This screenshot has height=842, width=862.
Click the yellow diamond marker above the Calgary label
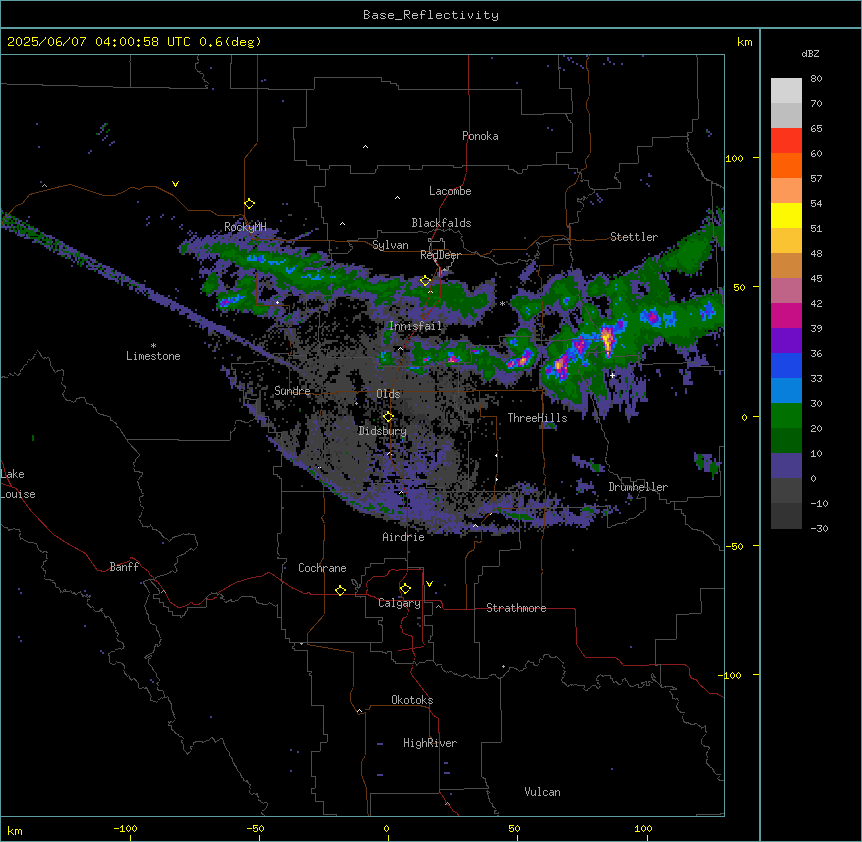pyautogui.click(x=405, y=589)
